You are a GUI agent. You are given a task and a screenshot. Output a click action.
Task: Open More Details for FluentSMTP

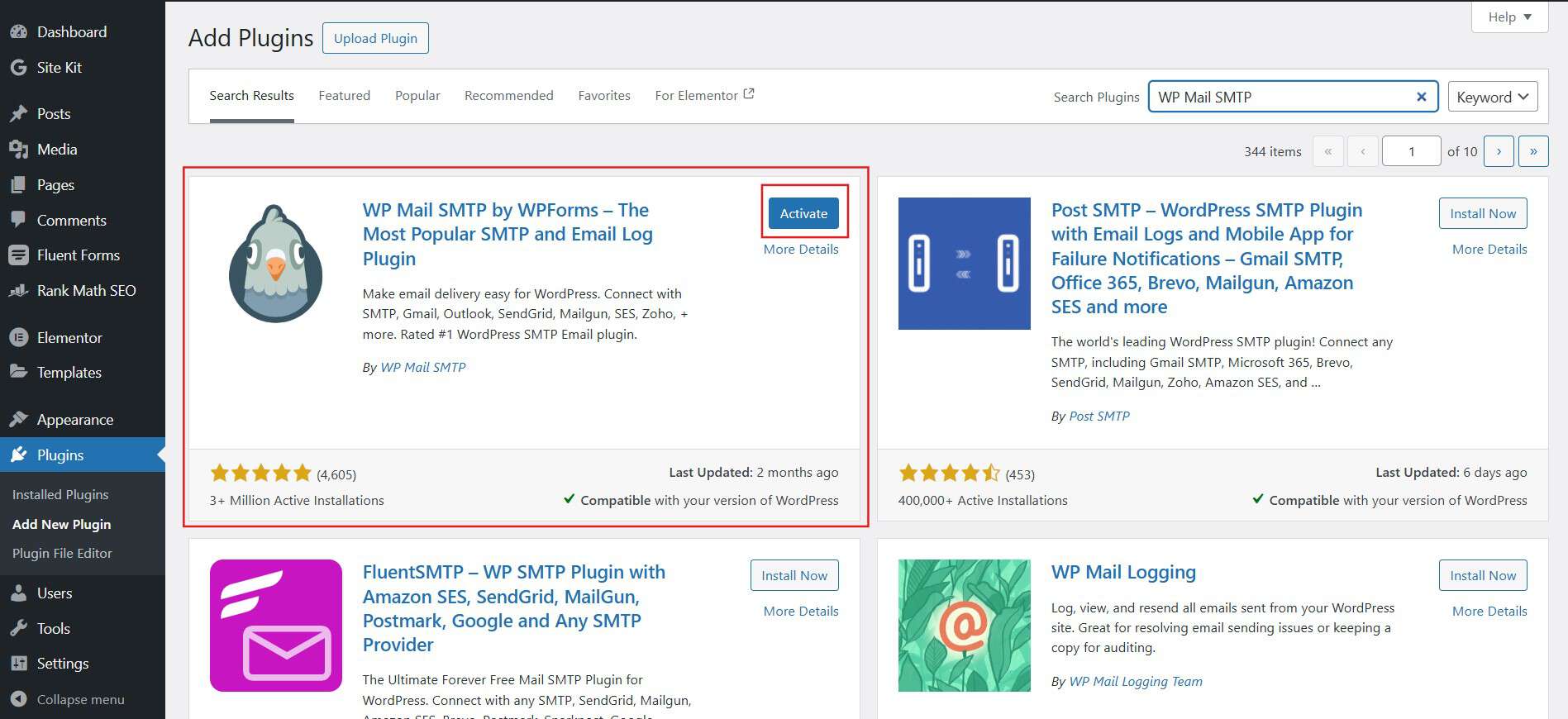801,612
